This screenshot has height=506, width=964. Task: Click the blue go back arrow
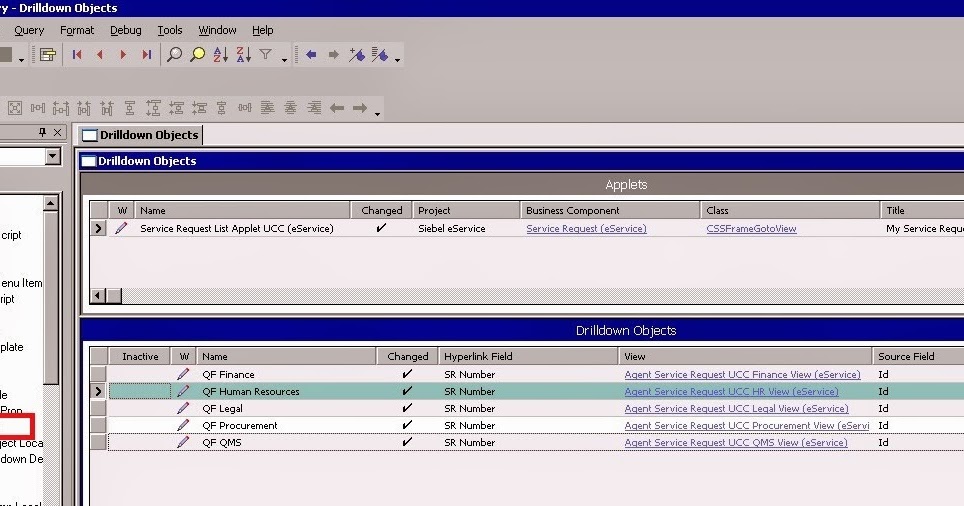(x=311, y=55)
